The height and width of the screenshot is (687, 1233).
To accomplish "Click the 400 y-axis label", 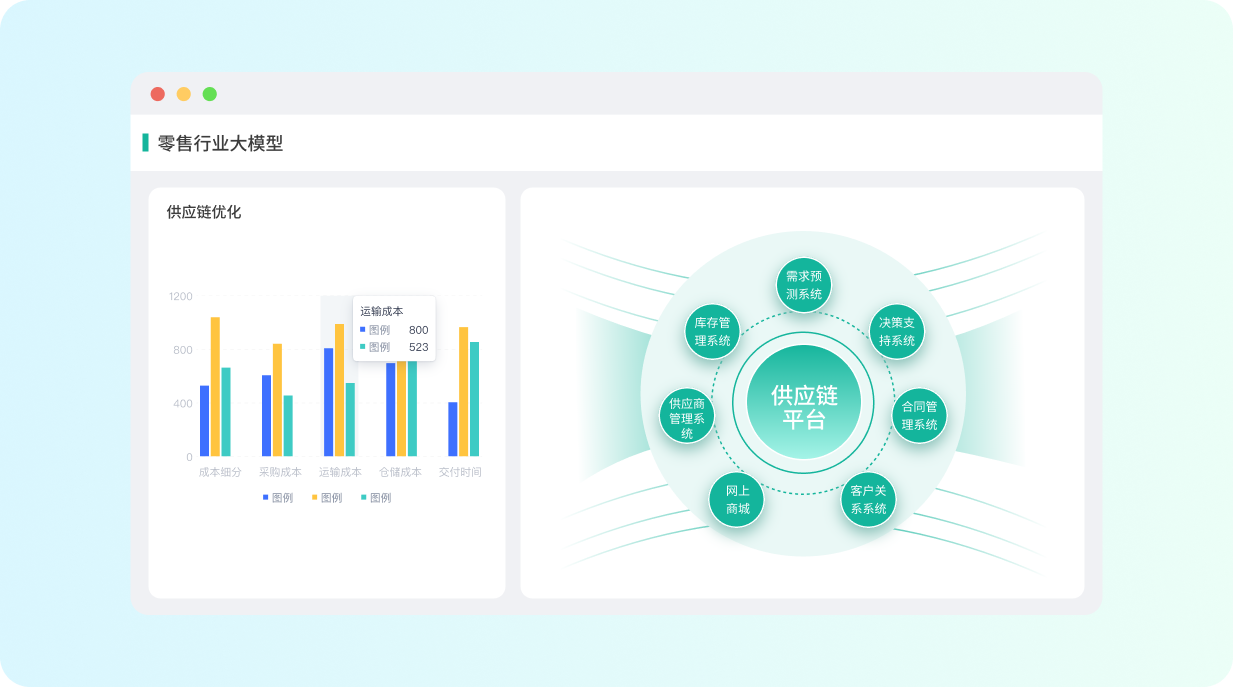I will point(183,403).
